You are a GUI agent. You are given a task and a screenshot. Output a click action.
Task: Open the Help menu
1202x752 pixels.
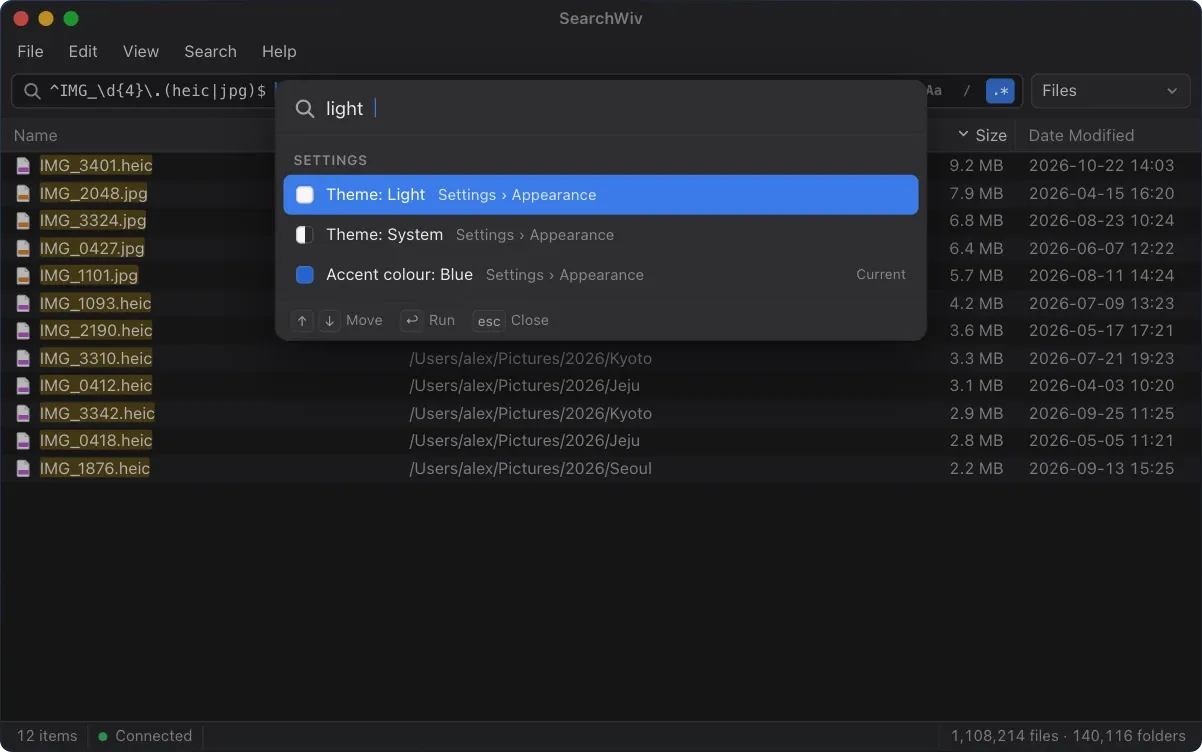[x=279, y=51]
